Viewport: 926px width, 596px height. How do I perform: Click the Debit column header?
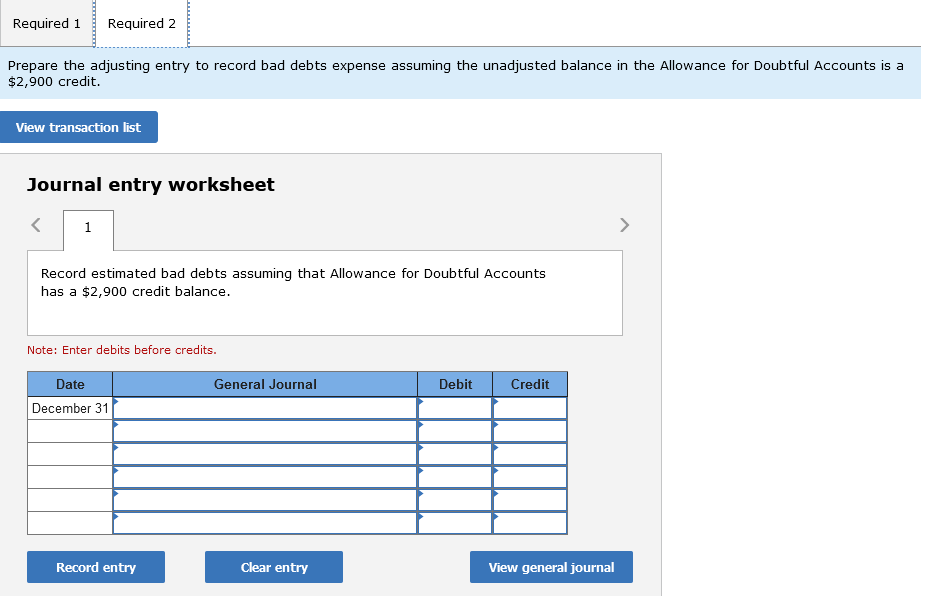point(455,384)
